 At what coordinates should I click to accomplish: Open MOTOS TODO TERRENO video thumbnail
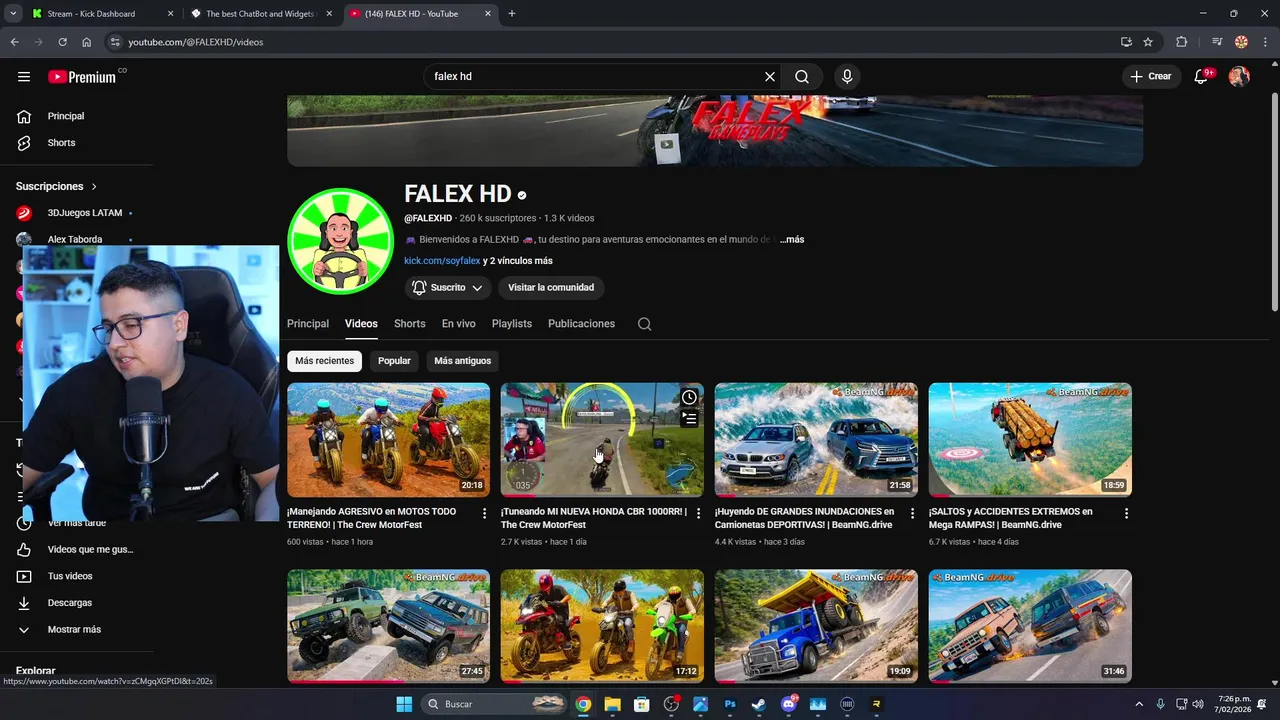point(388,440)
